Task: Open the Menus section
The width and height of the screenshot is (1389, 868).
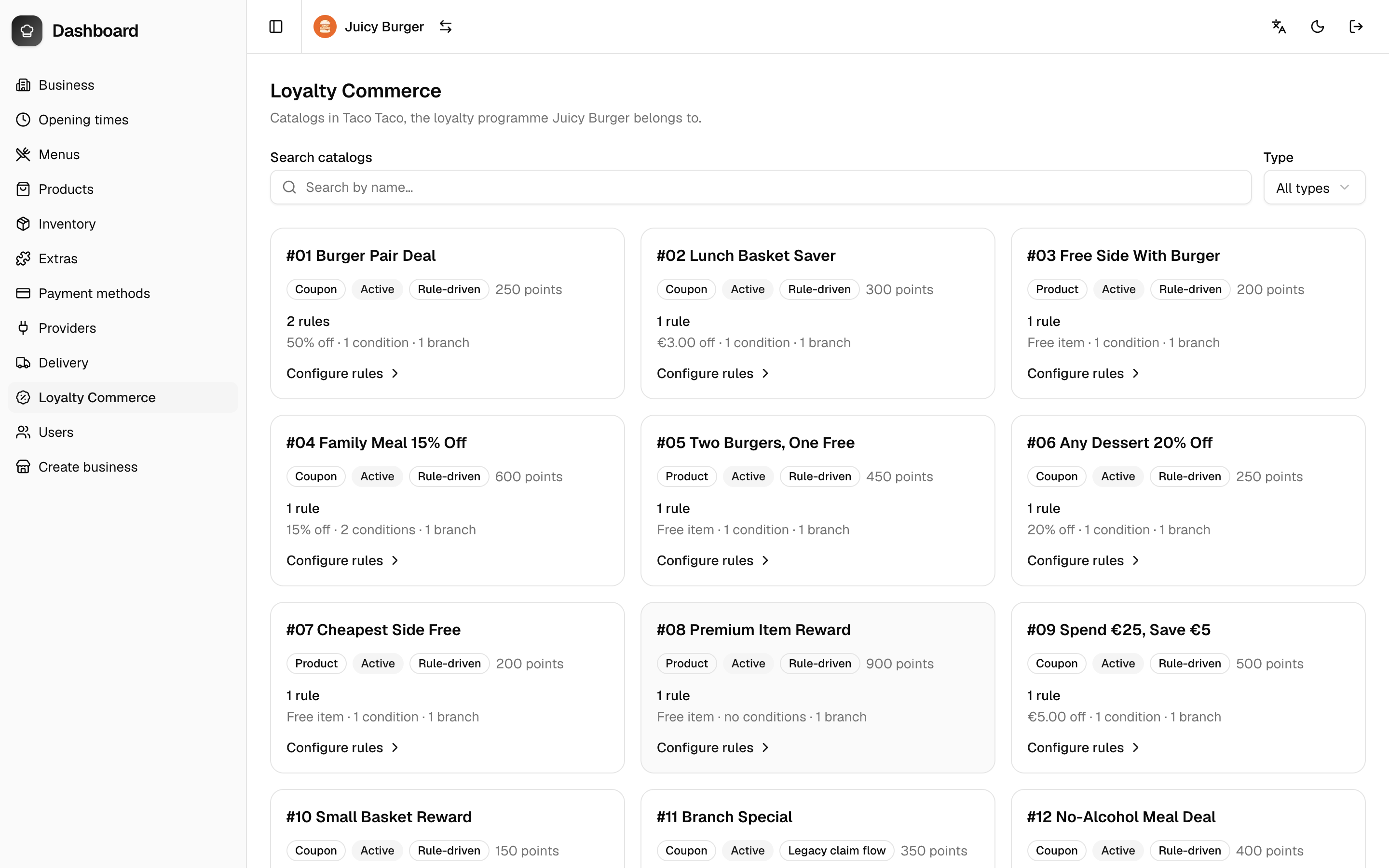Action: click(123, 154)
